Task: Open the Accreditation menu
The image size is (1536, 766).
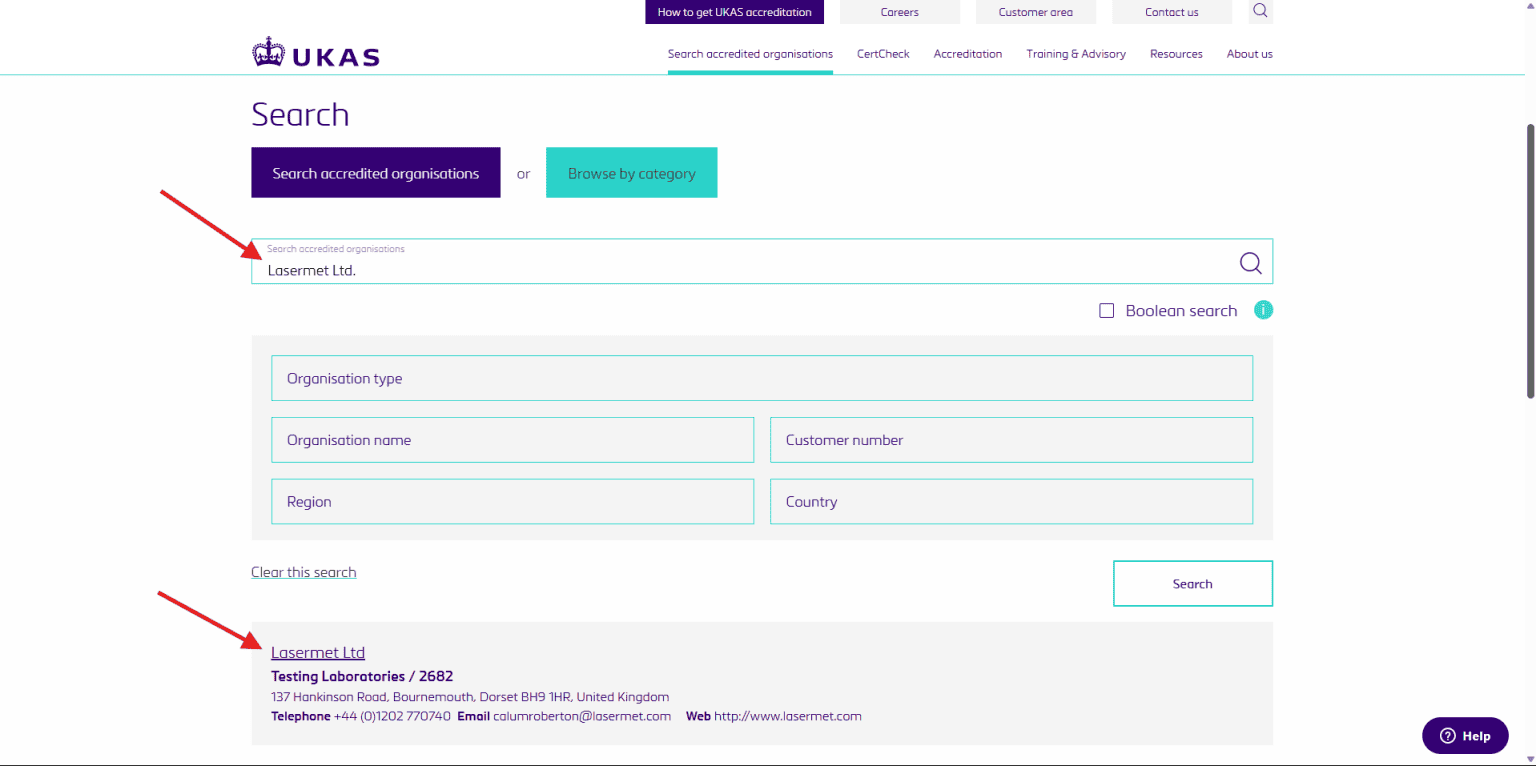Action: click(x=968, y=54)
